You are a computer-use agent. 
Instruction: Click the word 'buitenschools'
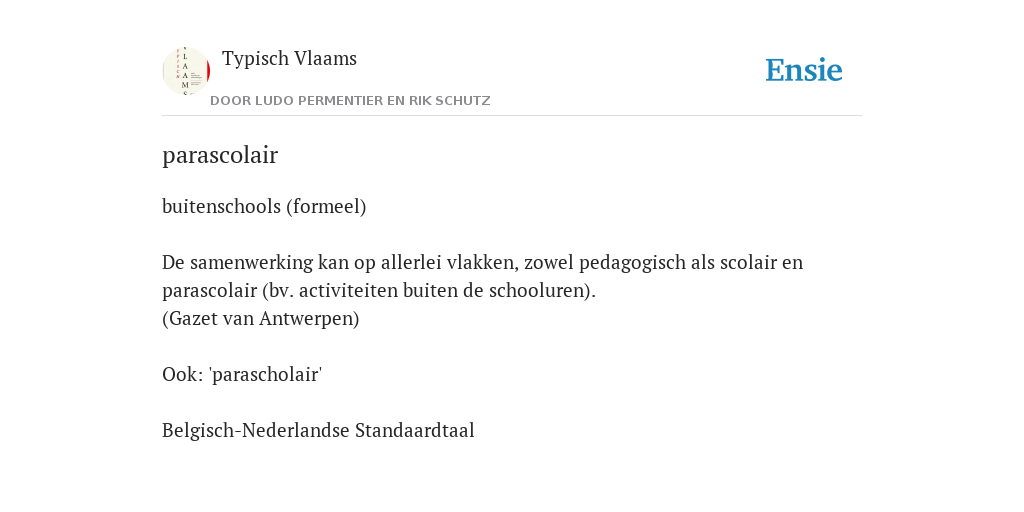[x=221, y=206]
